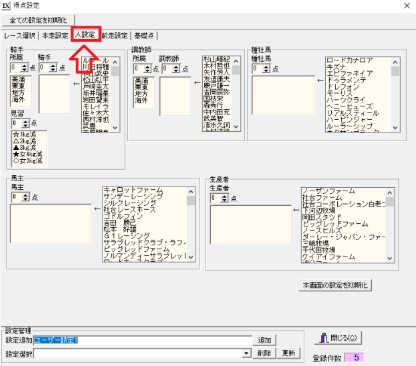The image size is (416, 366).
Task: Select the 人設定 tab
Action: click(x=85, y=35)
